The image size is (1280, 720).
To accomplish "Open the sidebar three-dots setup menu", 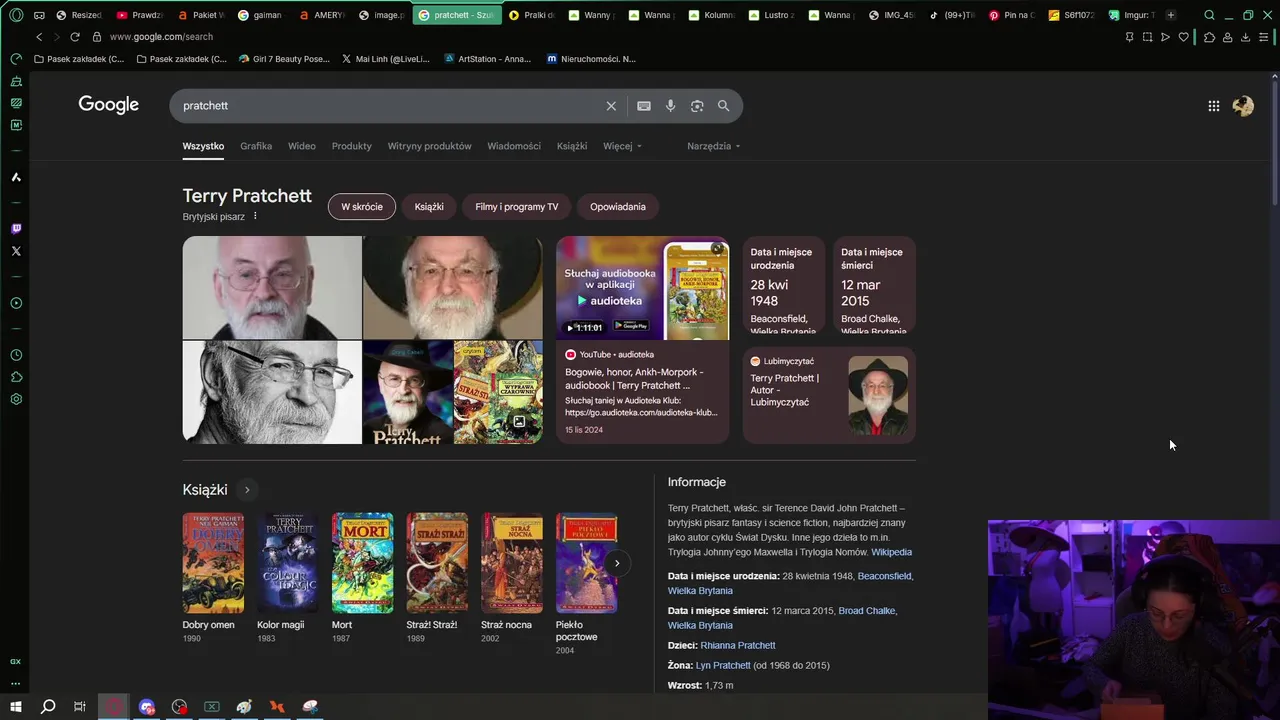I will [x=16, y=684].
